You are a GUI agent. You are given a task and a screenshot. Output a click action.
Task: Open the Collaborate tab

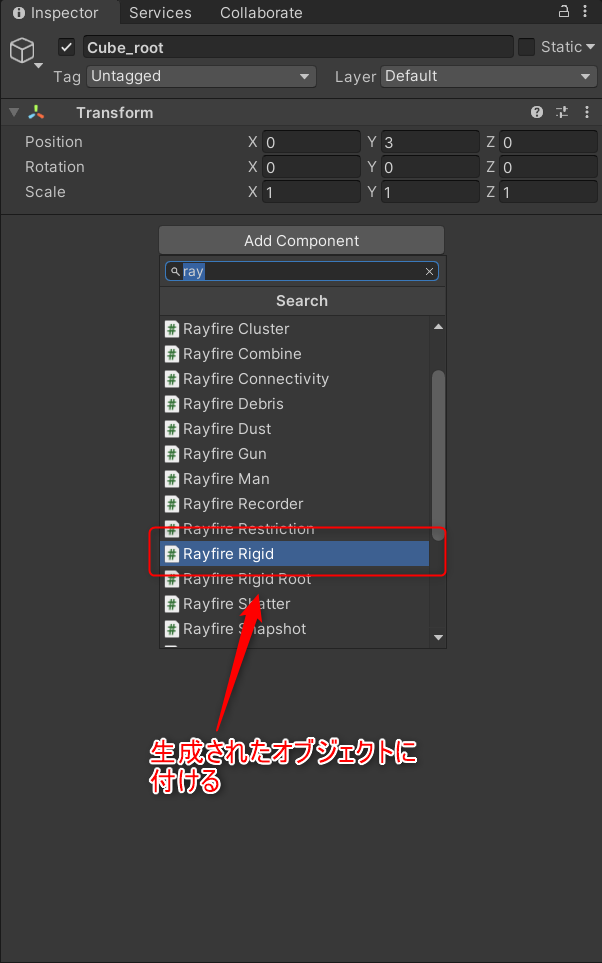[x=261, y=12]
